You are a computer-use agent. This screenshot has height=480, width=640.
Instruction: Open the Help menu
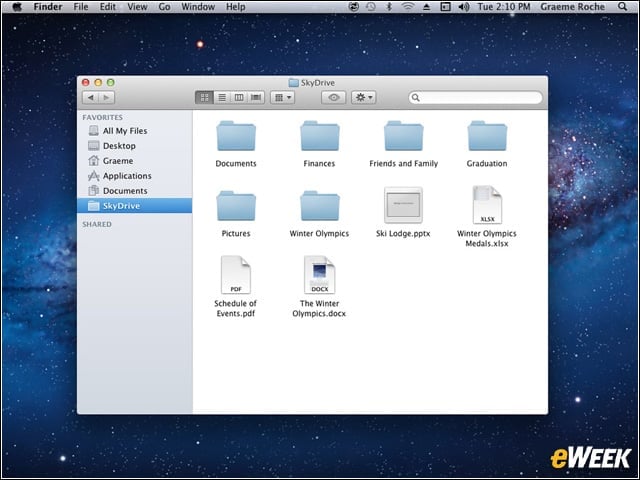click(x=236, y=7)
